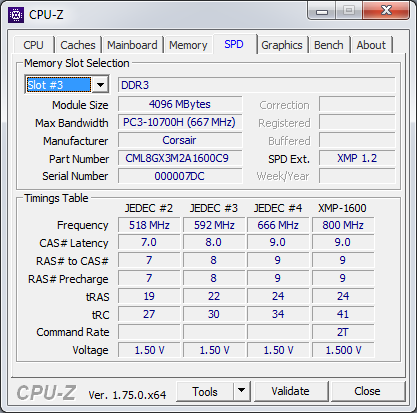Open the memory slot dropdown arrow
Viewport: 417px width, 413px height.
point(100,85)
